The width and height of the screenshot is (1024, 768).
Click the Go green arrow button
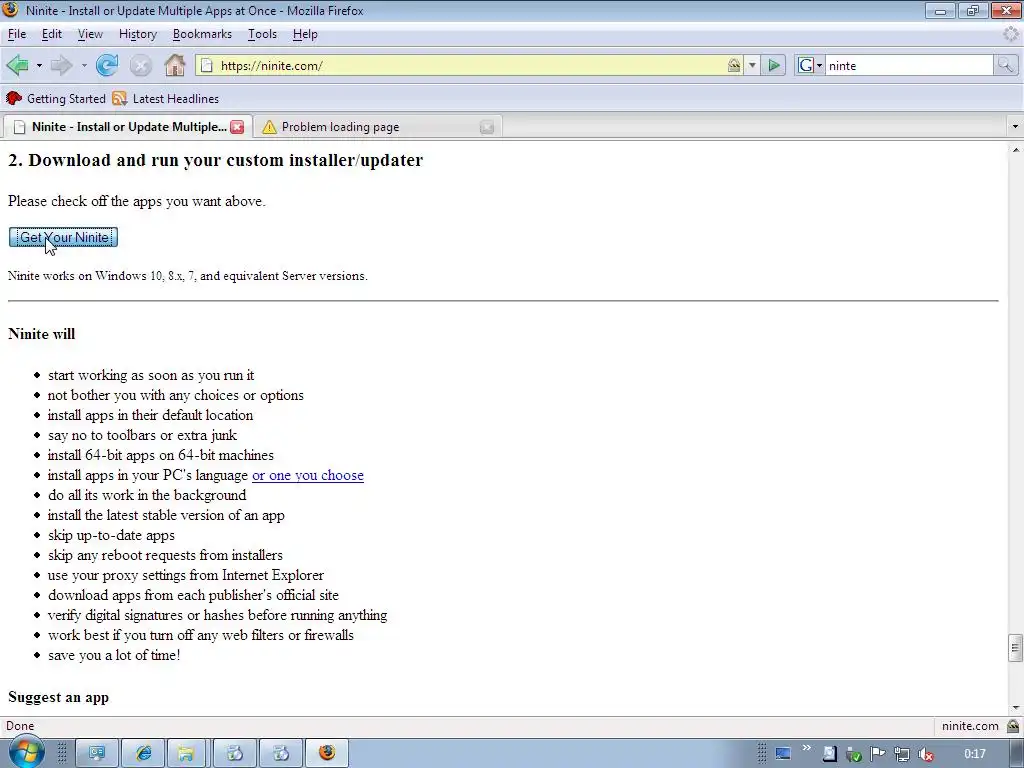(x=774, y=65)
